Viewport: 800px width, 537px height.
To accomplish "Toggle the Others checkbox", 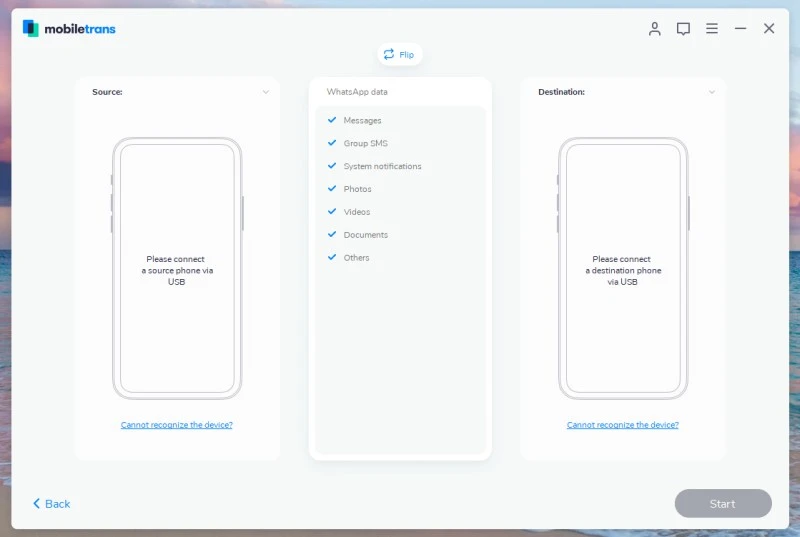I will [332, 258].
